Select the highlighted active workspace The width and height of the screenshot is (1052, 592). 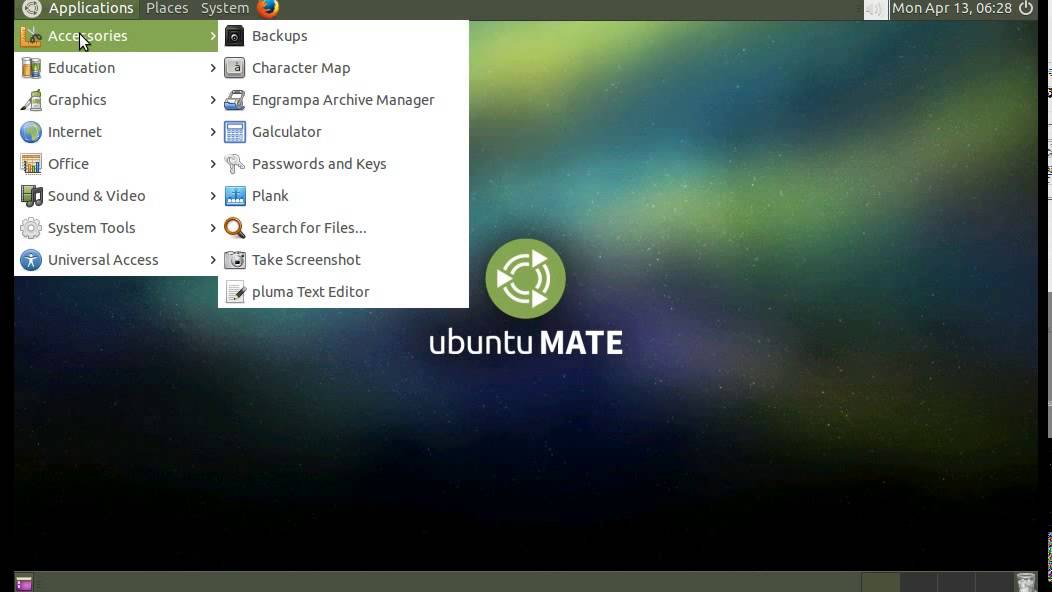[880, 582]
